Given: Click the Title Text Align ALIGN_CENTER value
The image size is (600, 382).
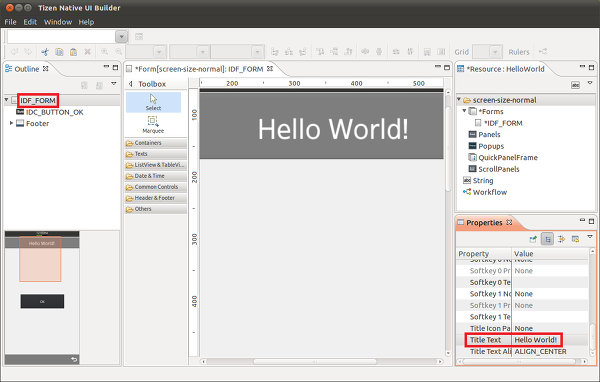Looking at the screenshot, I should tap(540, 351).
